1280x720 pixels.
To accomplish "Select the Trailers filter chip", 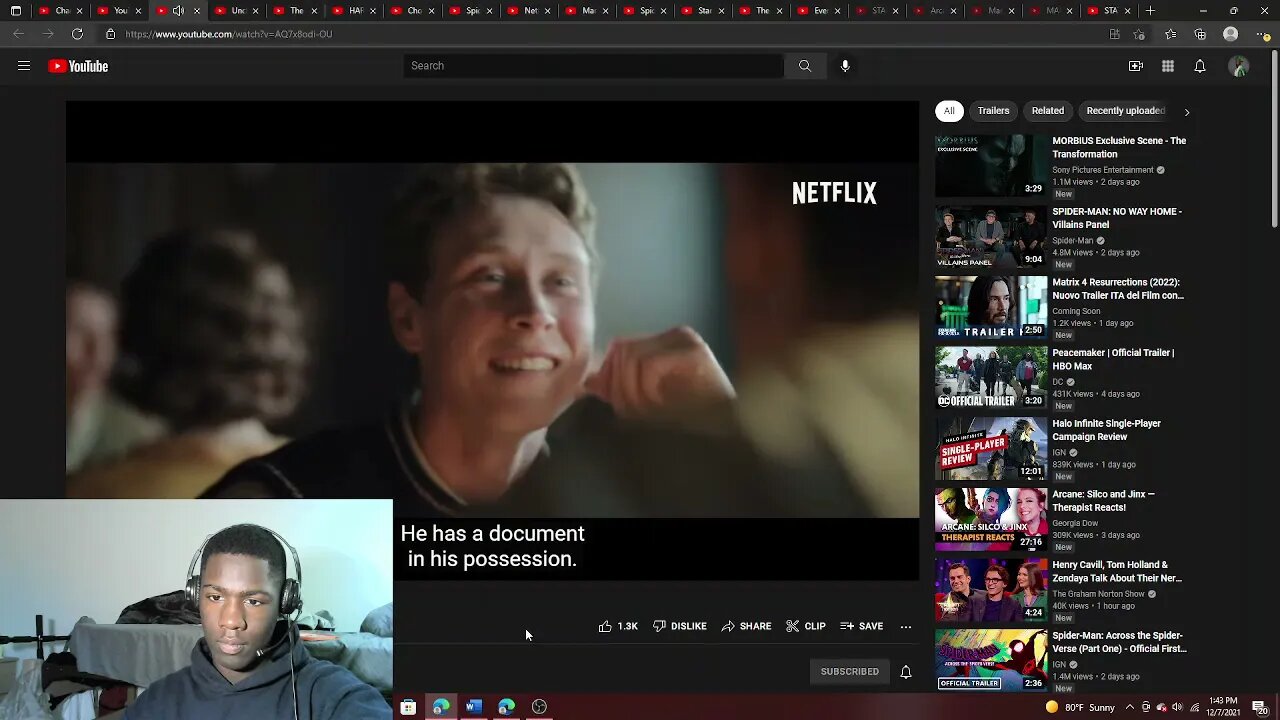I will tap(993, 111).
